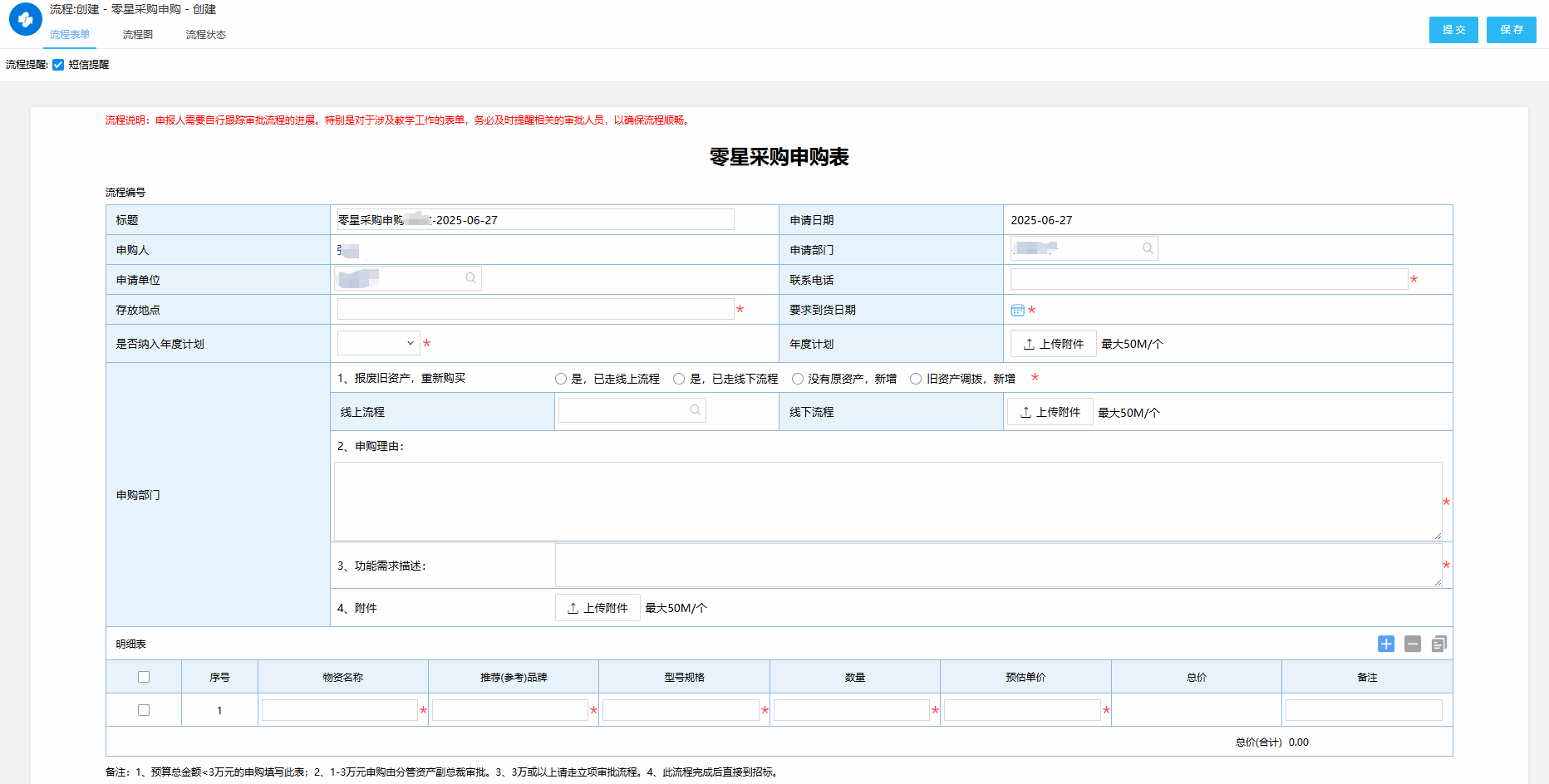Click the app logo in top left
This screenshot has width=1549, height=784.
[x=25, y=19]
